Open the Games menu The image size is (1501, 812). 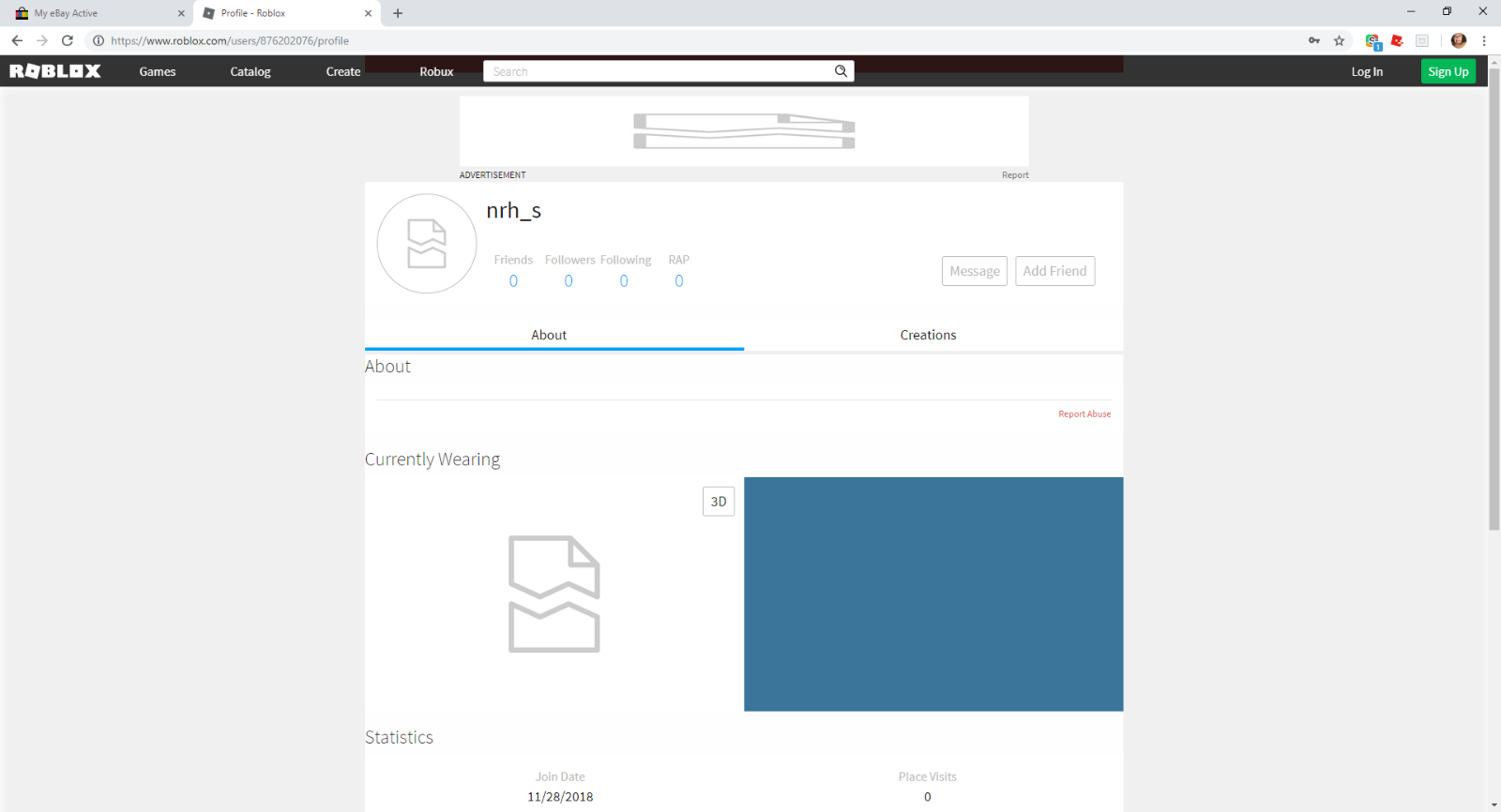point(158,71)
